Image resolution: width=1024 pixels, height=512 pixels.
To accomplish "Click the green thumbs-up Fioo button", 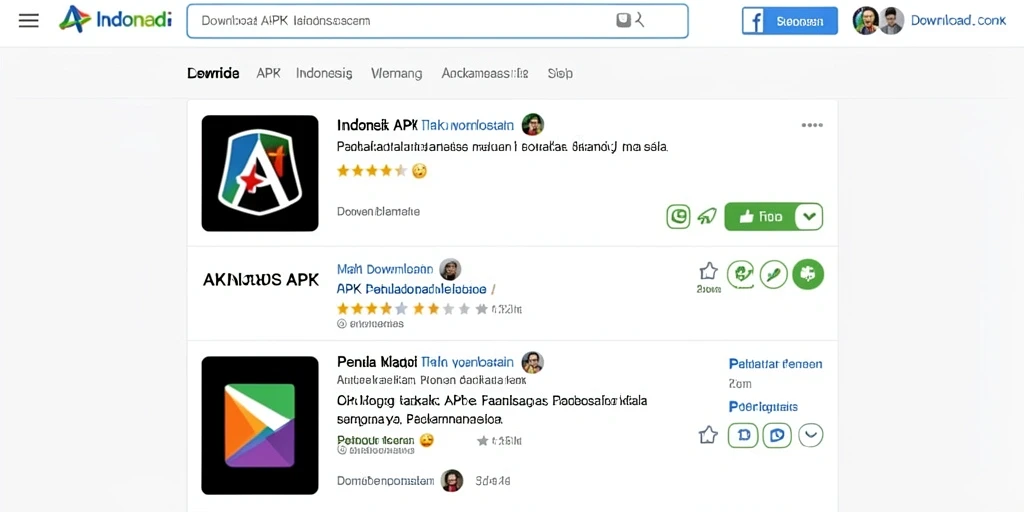I will pyautogui.click(x=760, y=217).
